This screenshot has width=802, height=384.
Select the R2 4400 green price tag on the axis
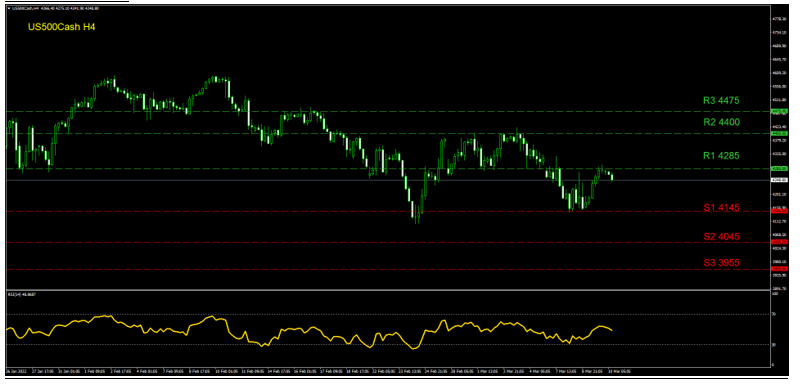[x=779, y=133]
